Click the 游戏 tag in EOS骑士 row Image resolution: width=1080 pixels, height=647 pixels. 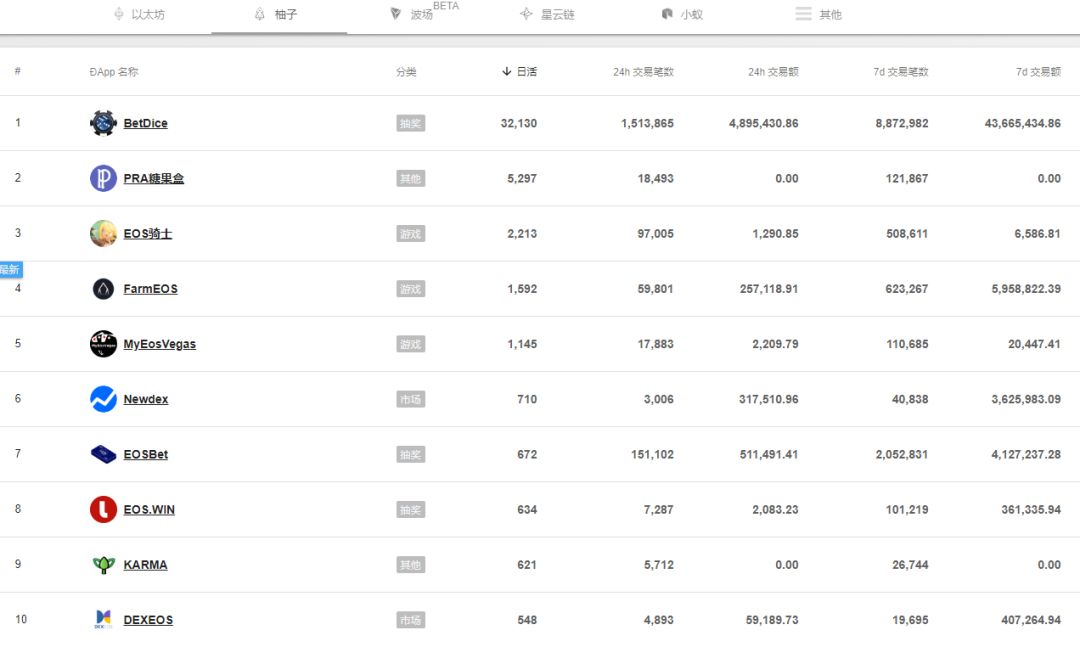[411, 234]
